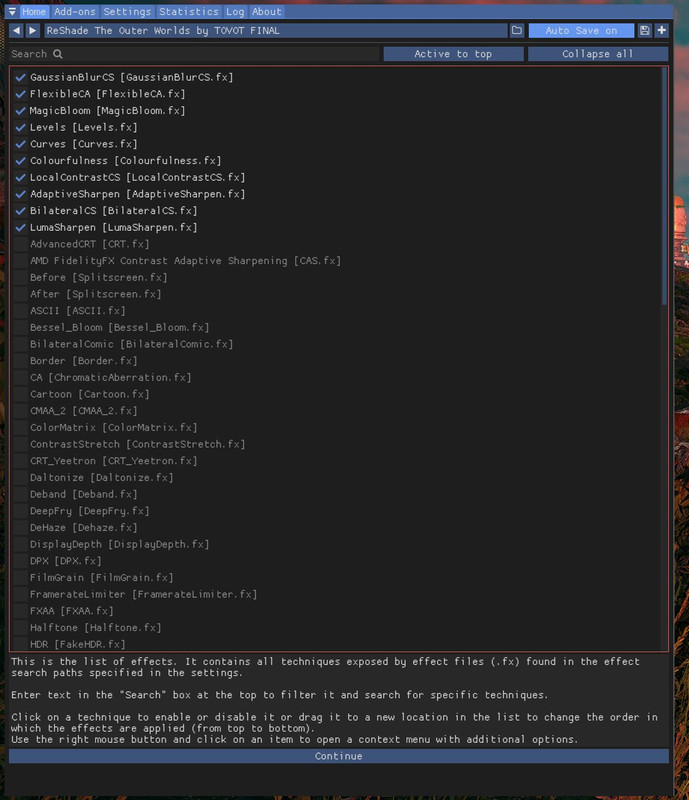The image size is (689, 800).
Task: Select the CMAA_2 technique row
Action: 84,411
